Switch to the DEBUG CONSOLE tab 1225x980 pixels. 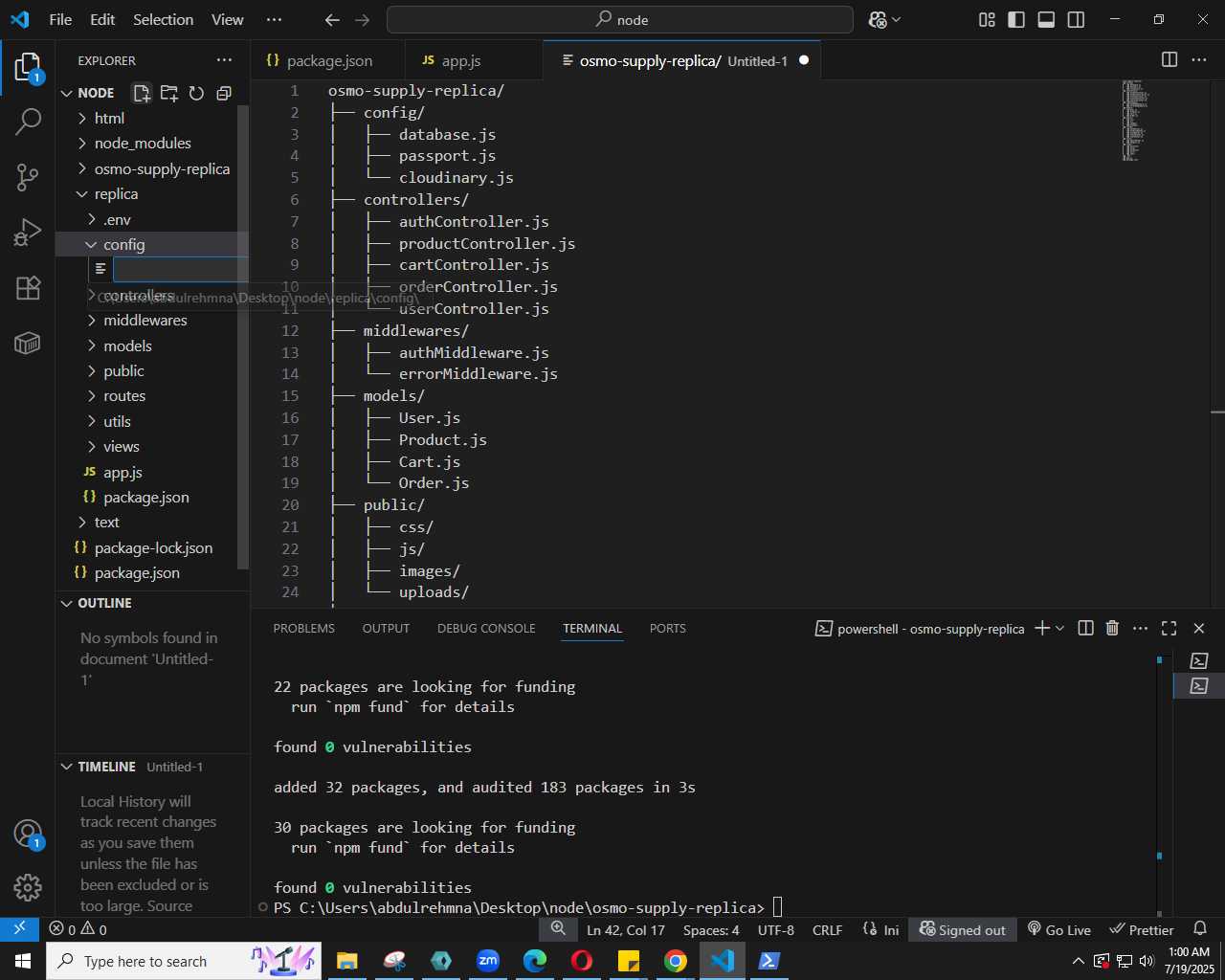(486, 629)
